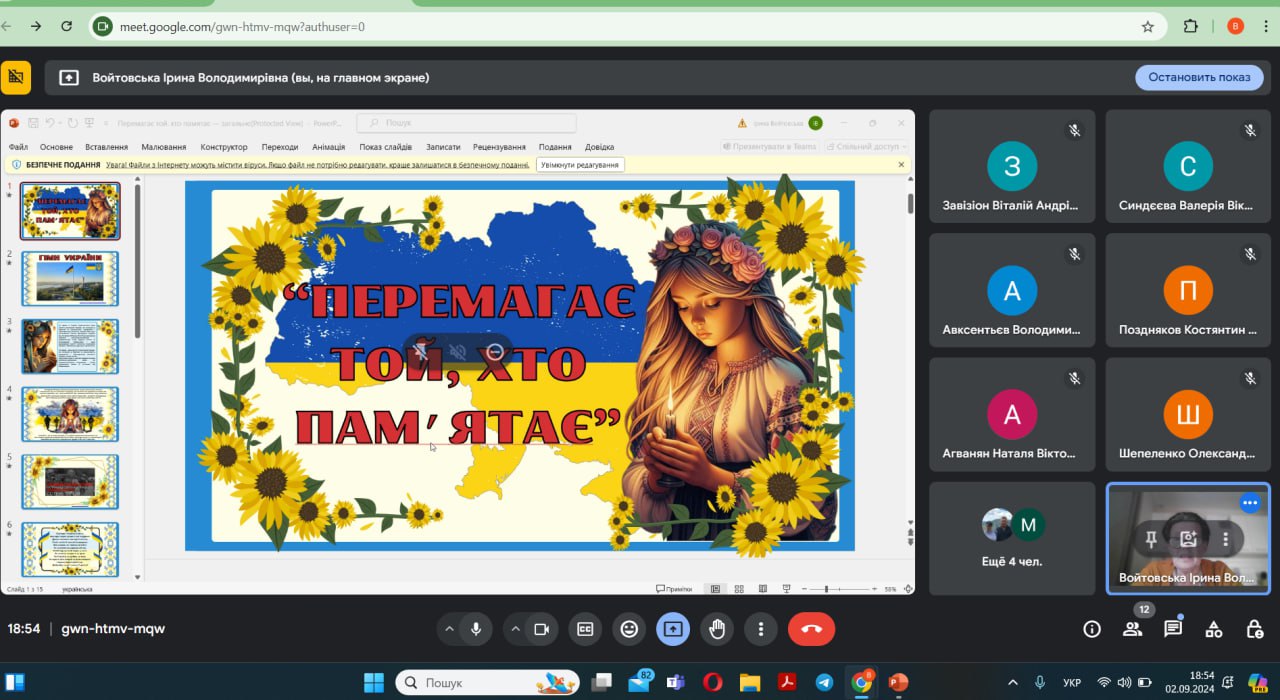Toggle the camera button in call controls
The height and width of the screenshot is (700, 1280).
[542, 629]
